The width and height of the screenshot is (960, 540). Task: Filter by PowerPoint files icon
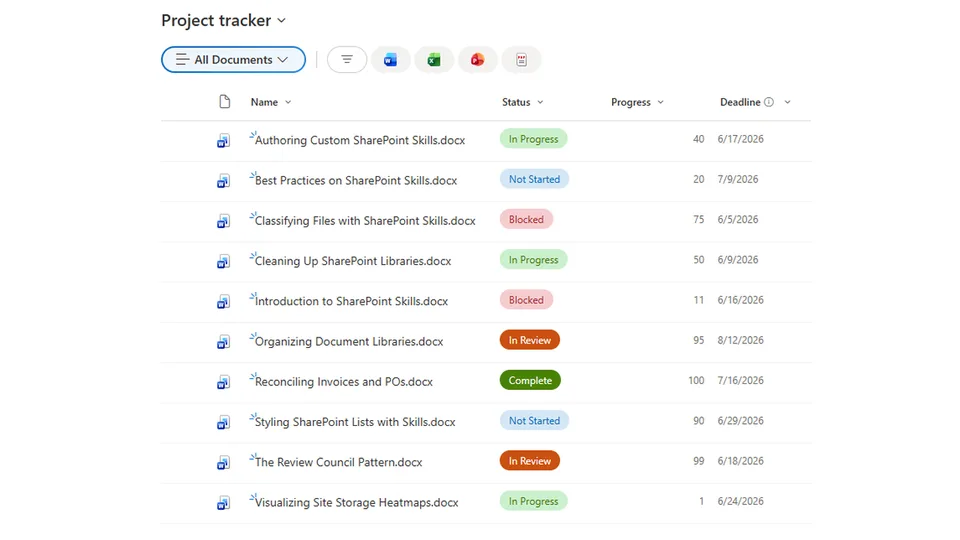[478, 59]
